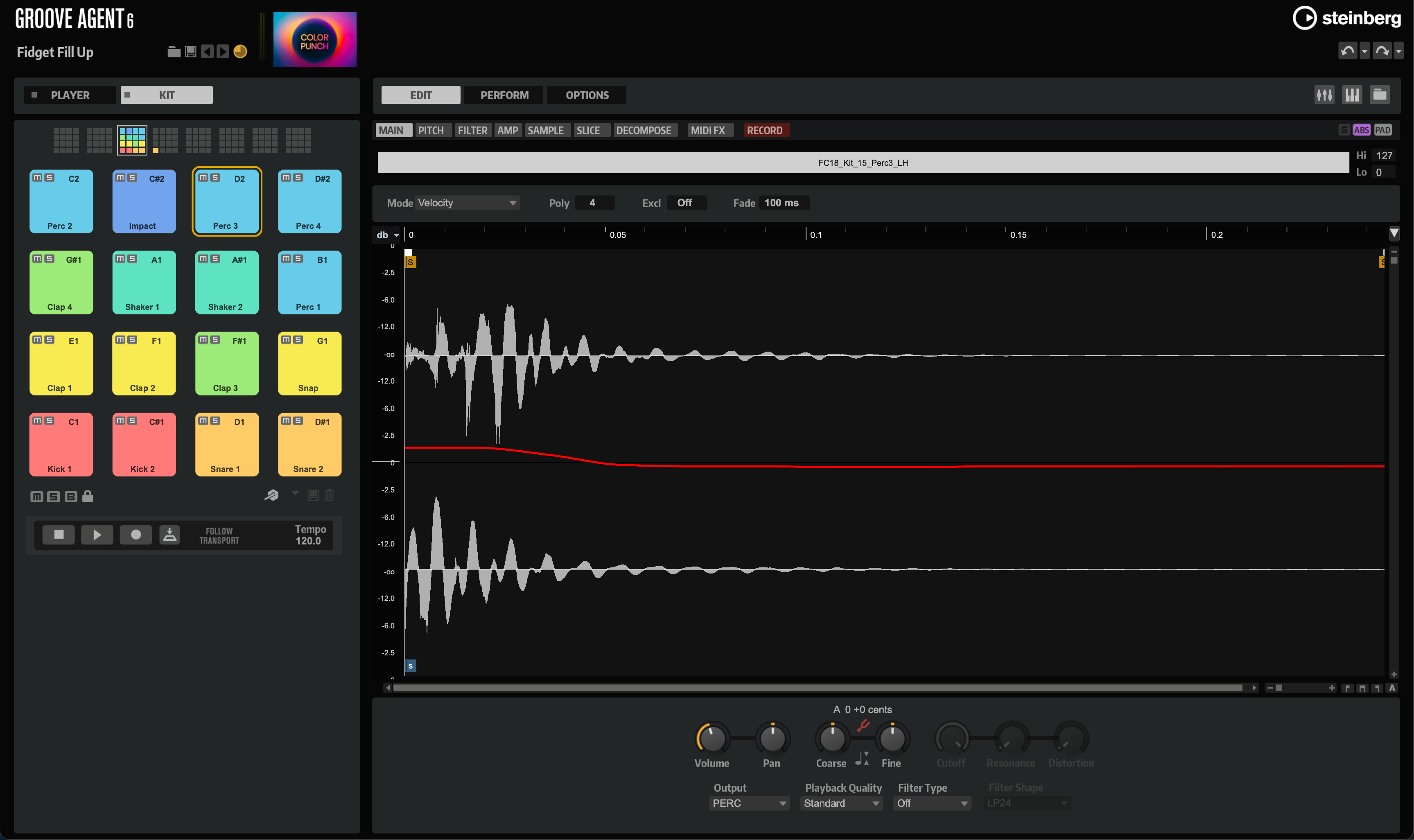The width and height of the screenshot is (1414, 840).
Task: Switch to the PERFORM tab
Action: click(x=504, y=95)
